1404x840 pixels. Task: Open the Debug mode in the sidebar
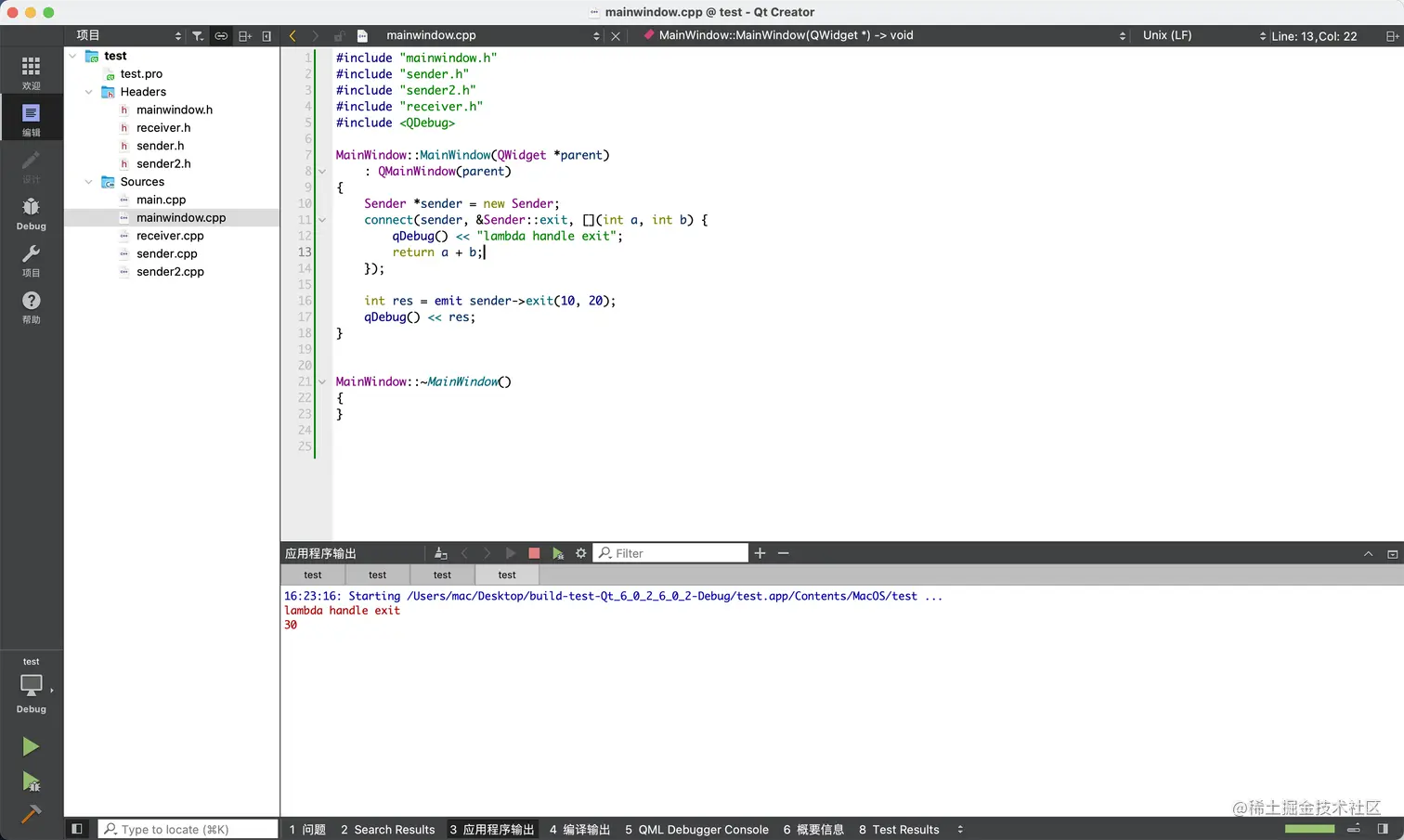pos(31,213)
